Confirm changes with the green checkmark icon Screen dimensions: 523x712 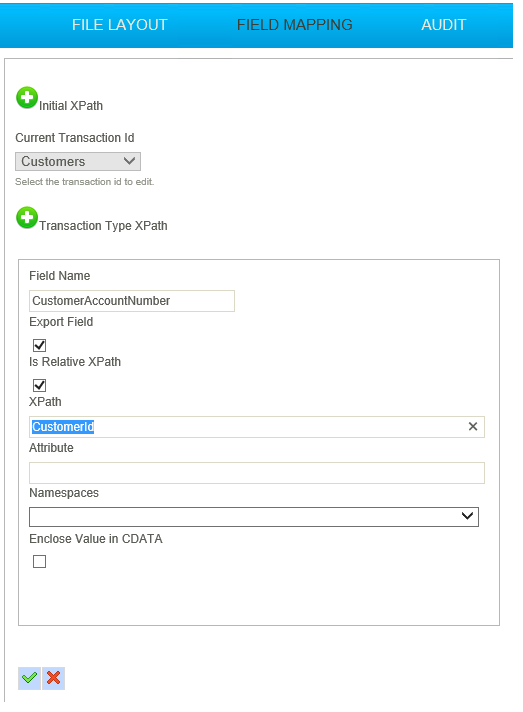pyautogui.click(x=30, y=678)
